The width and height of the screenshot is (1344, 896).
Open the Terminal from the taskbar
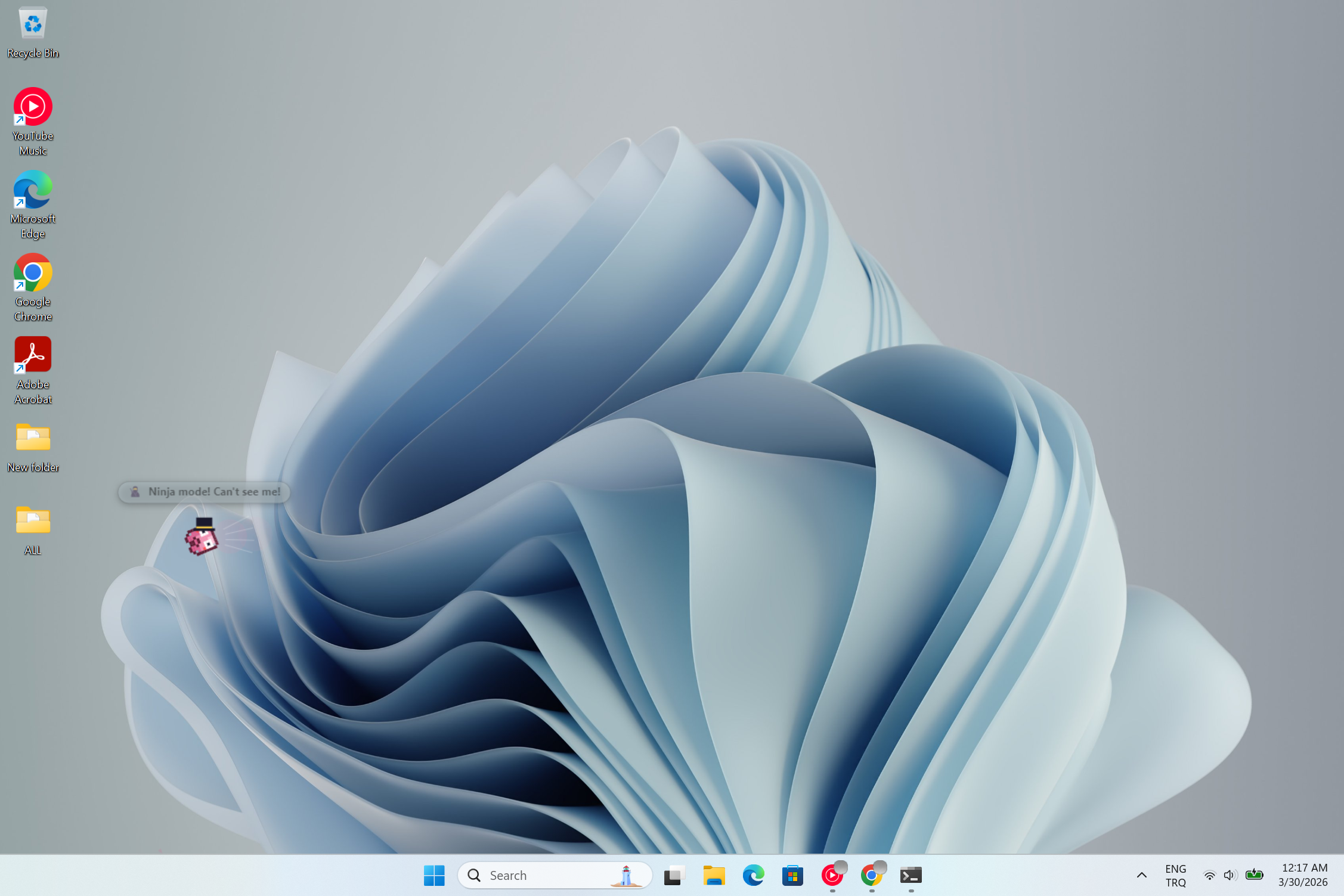pyautogui.click(x=911, y=875)
